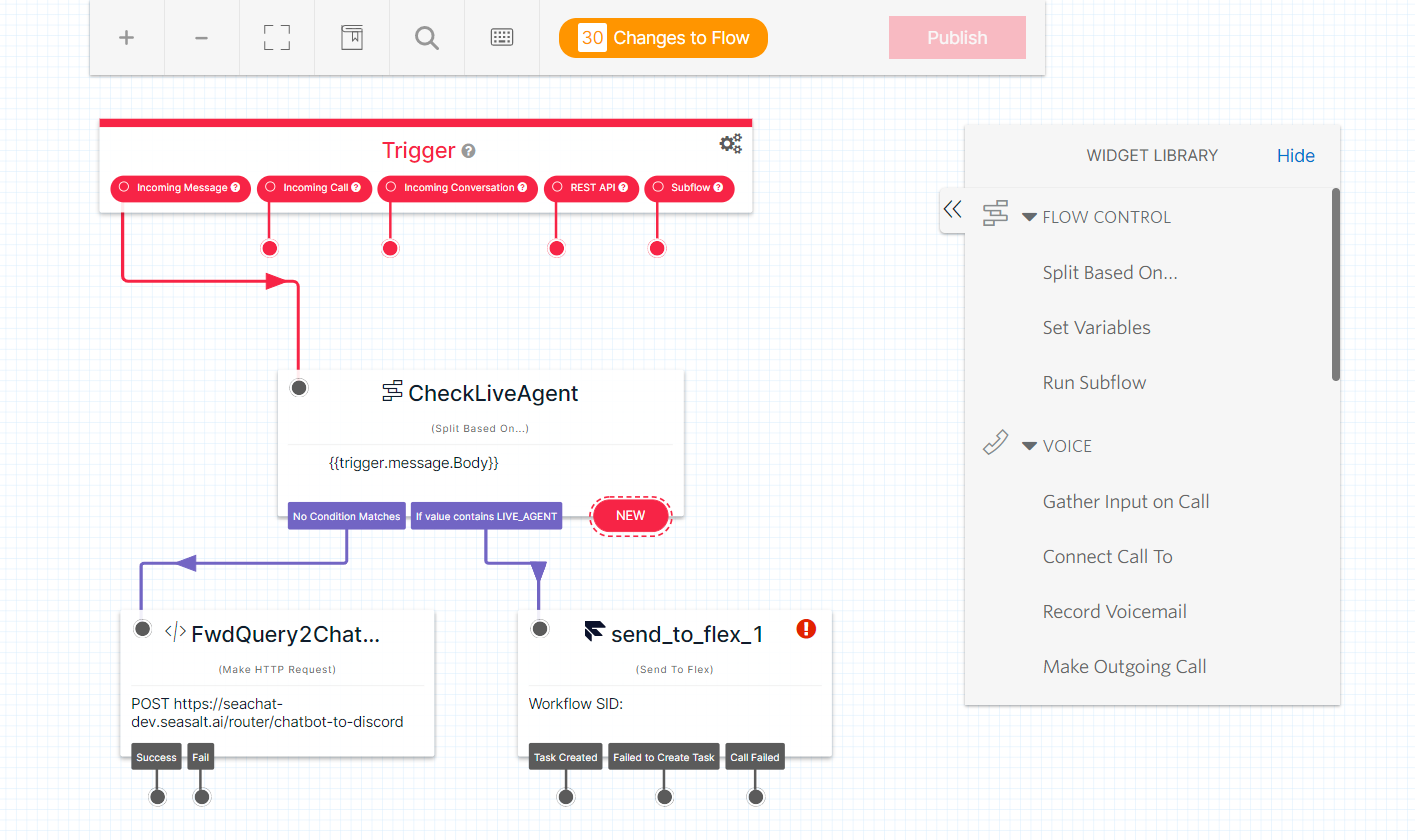Select the NEW transition on CheckLiveAgent

pos(630,515)
